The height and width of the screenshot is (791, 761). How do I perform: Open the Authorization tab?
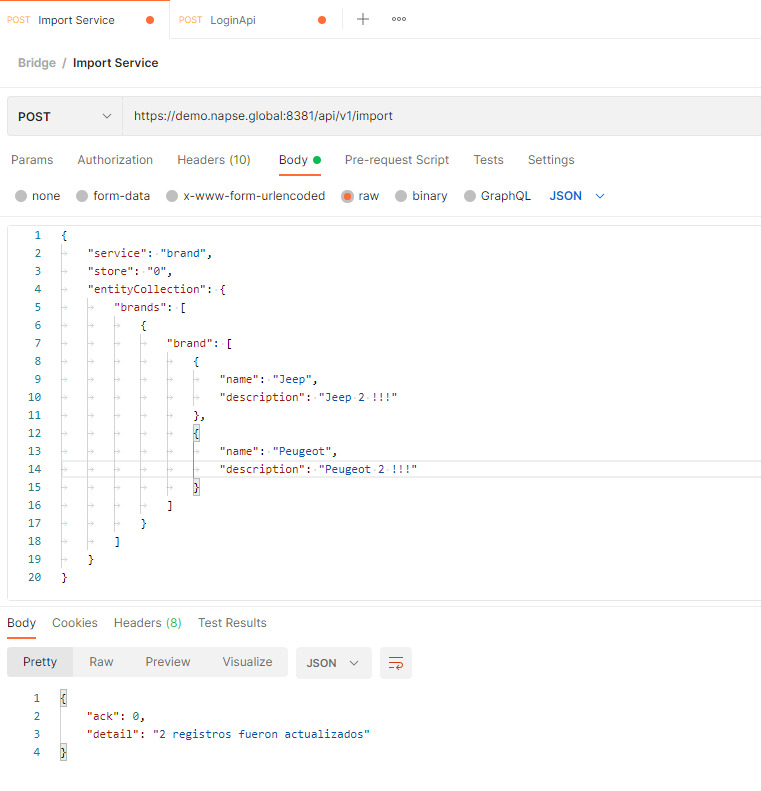coord(115,160)
